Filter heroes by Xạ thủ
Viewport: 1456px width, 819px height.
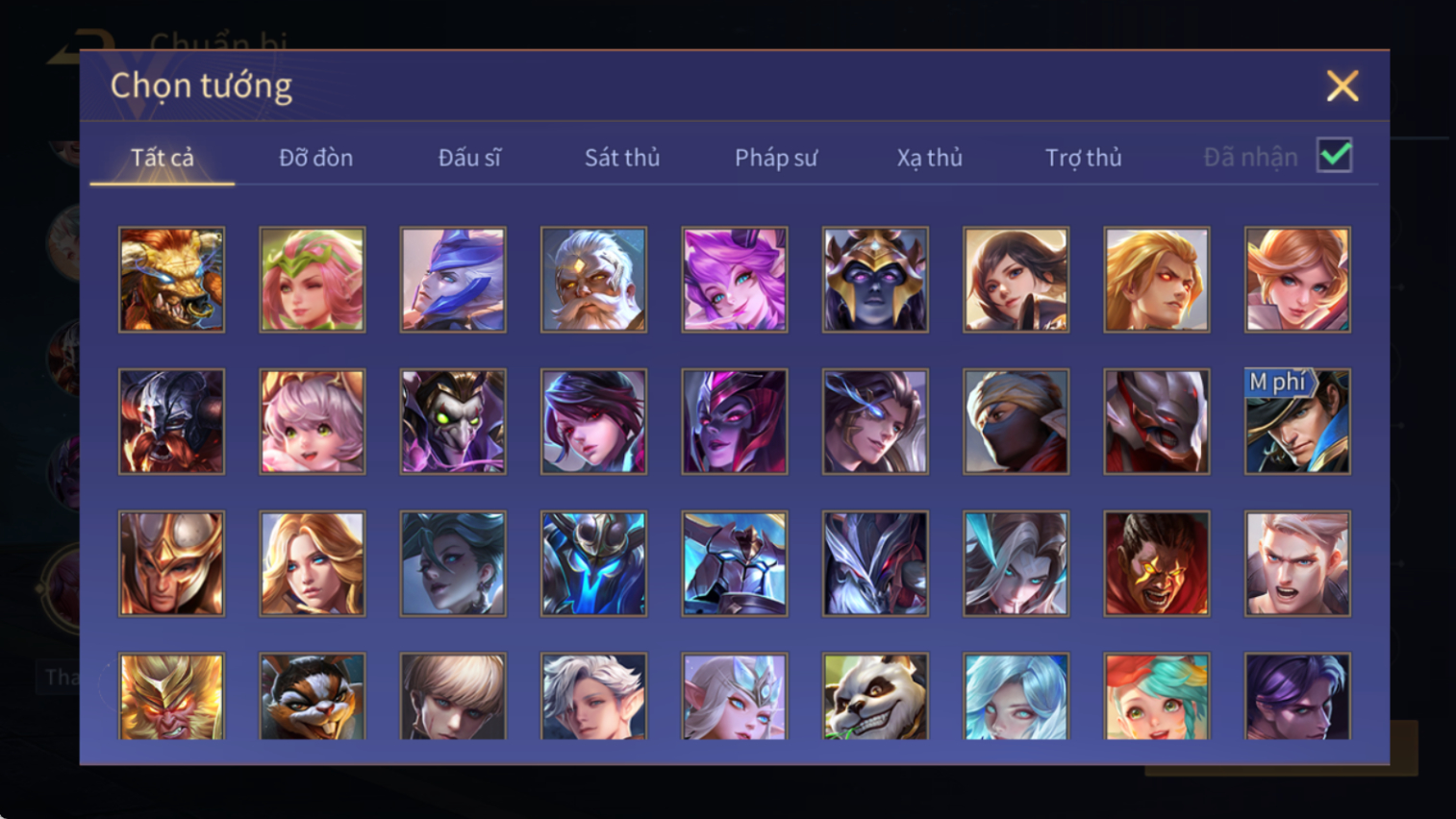pos(930,158)
